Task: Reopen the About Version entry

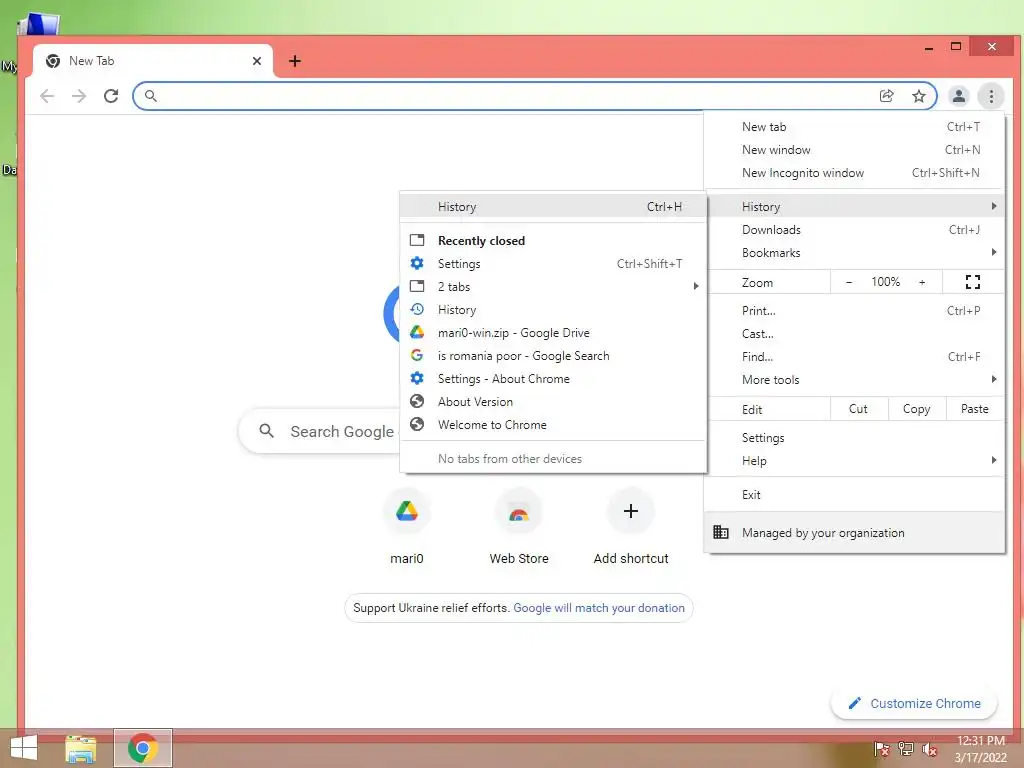Action: (553, 401)
